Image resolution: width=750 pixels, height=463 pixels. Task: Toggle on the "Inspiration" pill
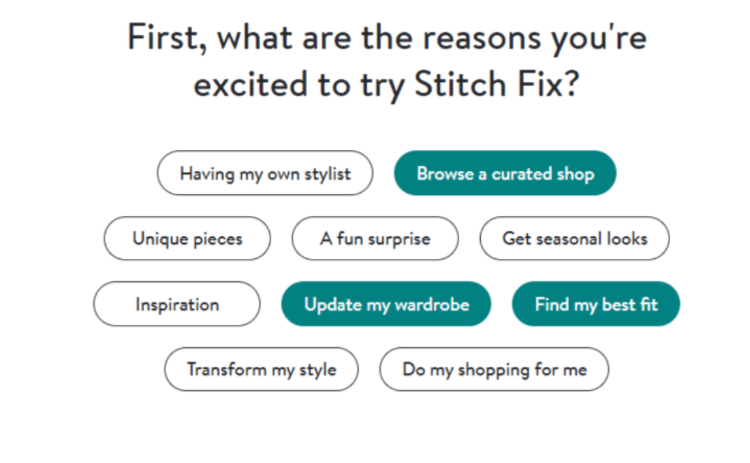tap(177, 304)
